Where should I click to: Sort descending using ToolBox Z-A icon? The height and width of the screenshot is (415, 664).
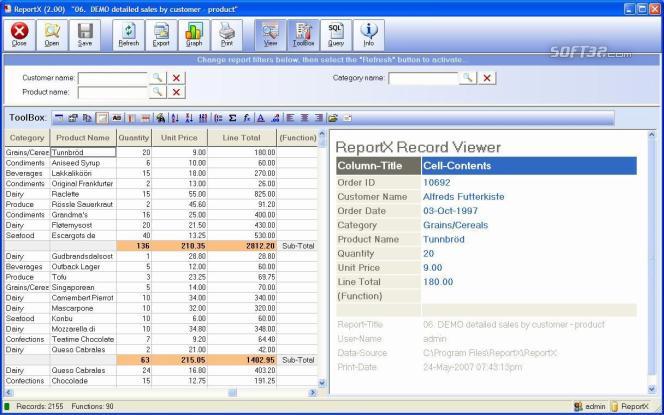[x=189, y=118]
